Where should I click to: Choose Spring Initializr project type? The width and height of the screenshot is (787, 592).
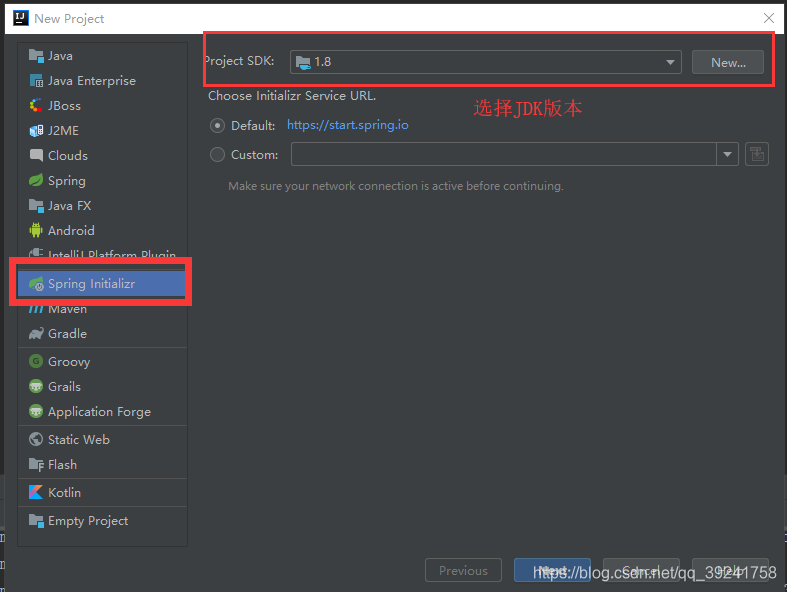102,284
